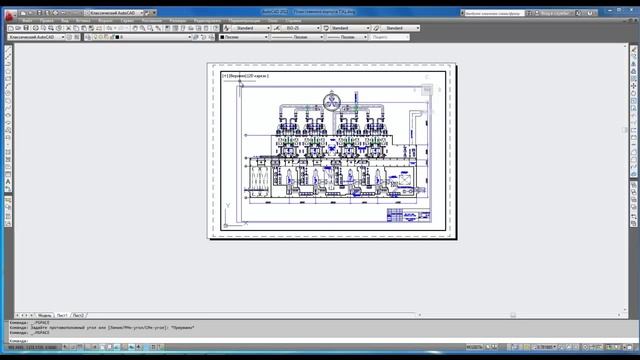Select the Mirror tool in Modify toolbar

[633, 64]
